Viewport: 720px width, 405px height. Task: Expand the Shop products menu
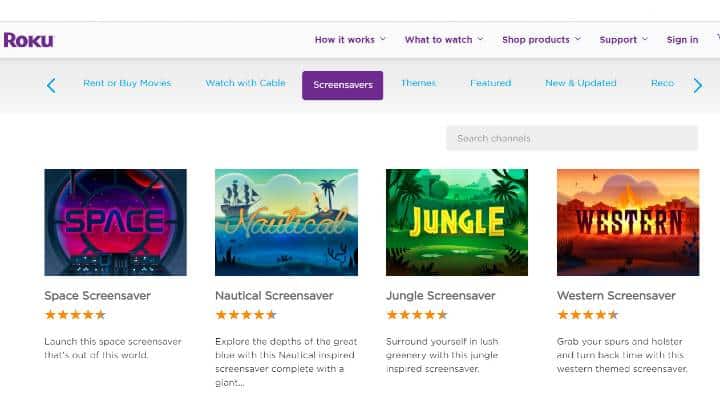click(x=541, y=40)
